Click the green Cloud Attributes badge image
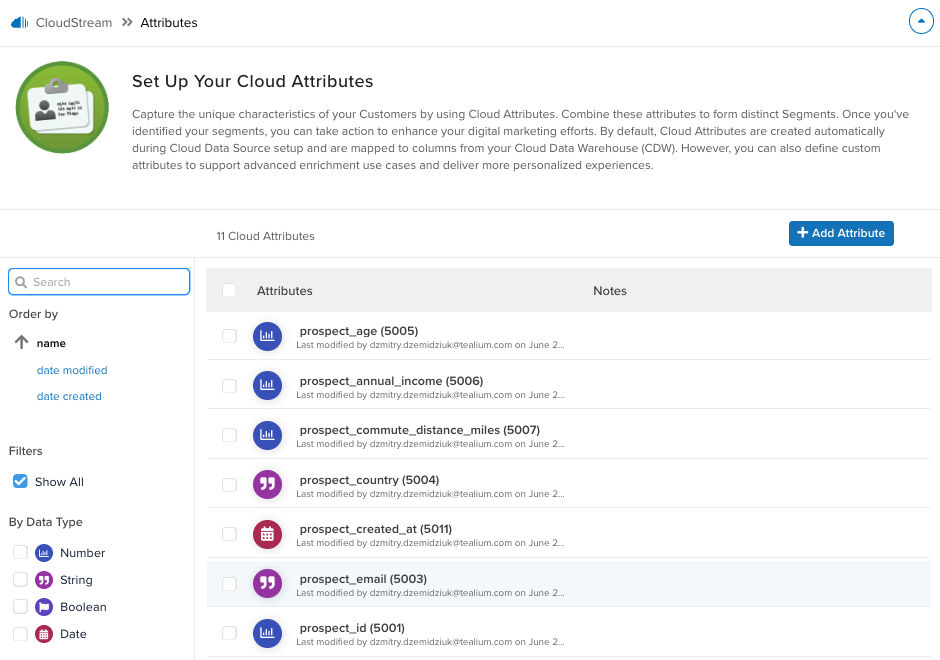 click(x=62, y=108)
